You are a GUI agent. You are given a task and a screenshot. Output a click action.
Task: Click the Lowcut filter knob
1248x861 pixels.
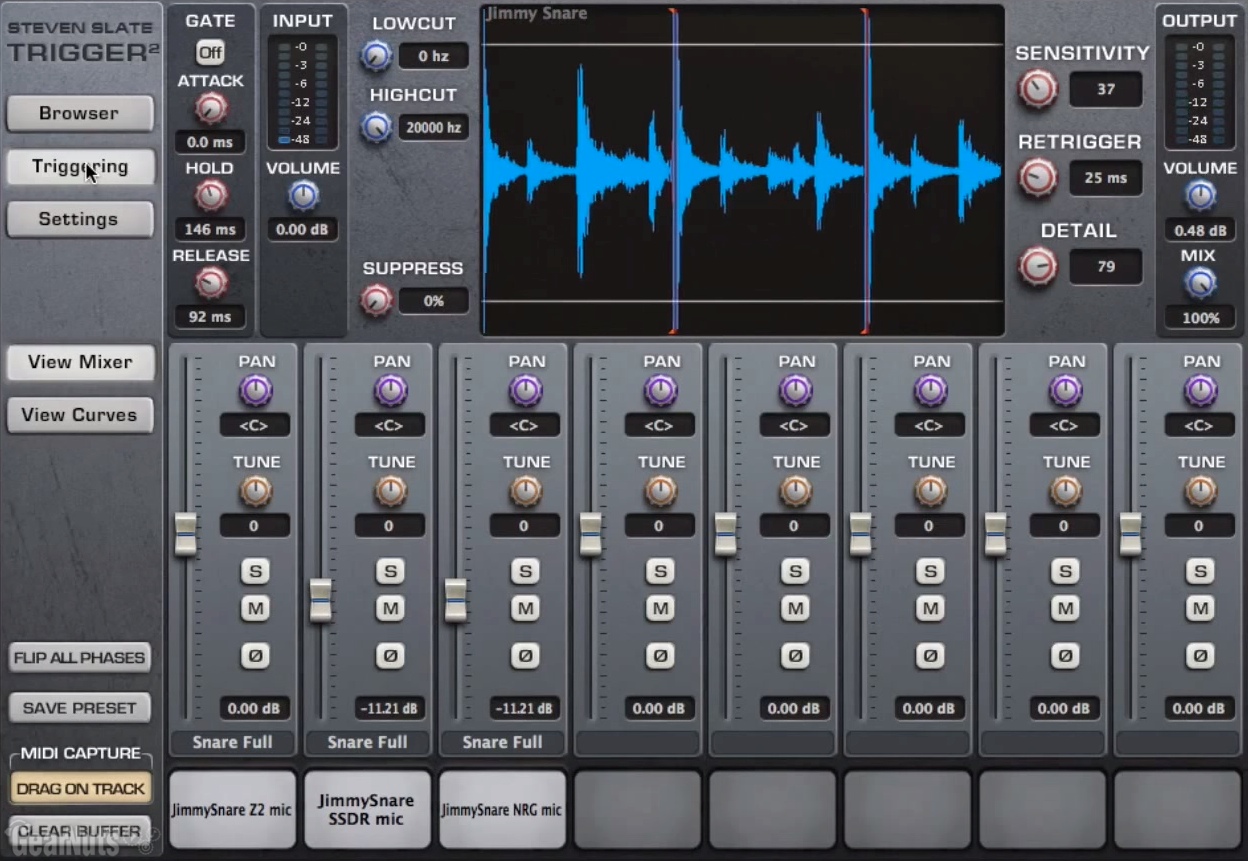click(x=376, y=56)
